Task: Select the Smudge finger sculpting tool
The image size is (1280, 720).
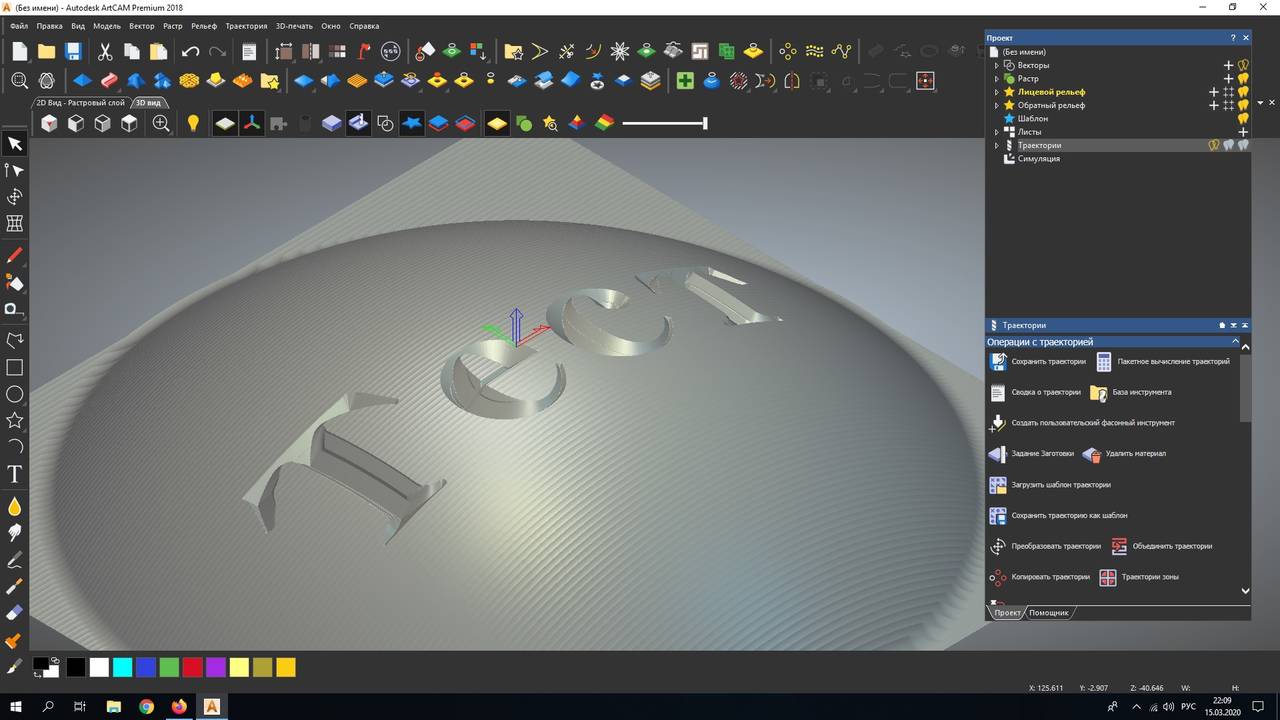Action: (x=15, y=533)
